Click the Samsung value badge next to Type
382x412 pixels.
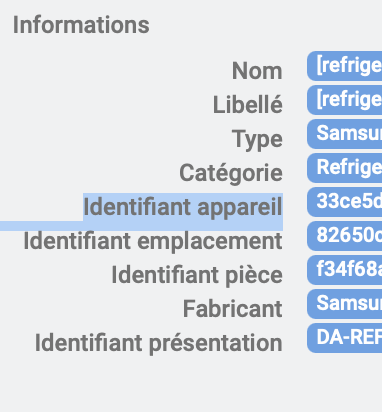[345, 134]
